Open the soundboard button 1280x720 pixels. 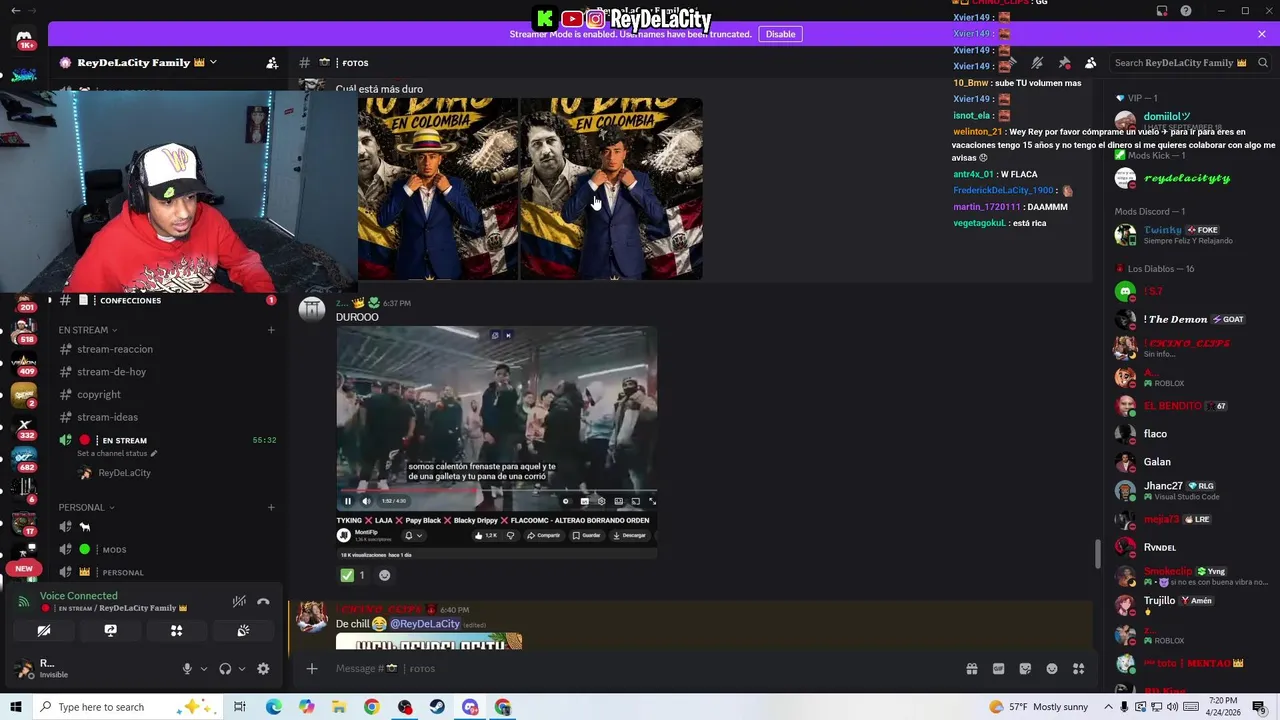[243, 631]
